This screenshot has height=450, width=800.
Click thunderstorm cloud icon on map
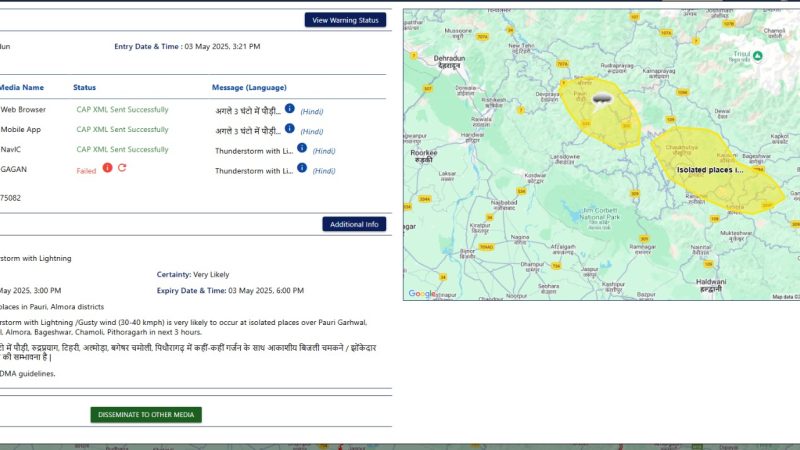602,99
